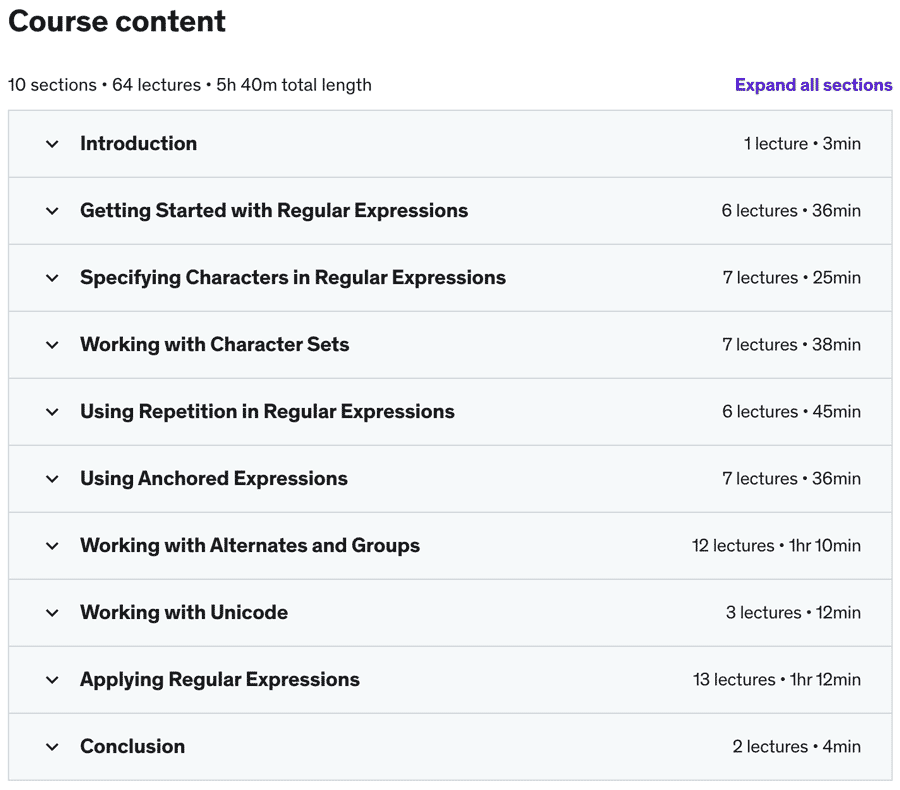Click chevron next to Applying Regular Expressions
The height and width of the screenshot is (790, 900).
(52, 680)
